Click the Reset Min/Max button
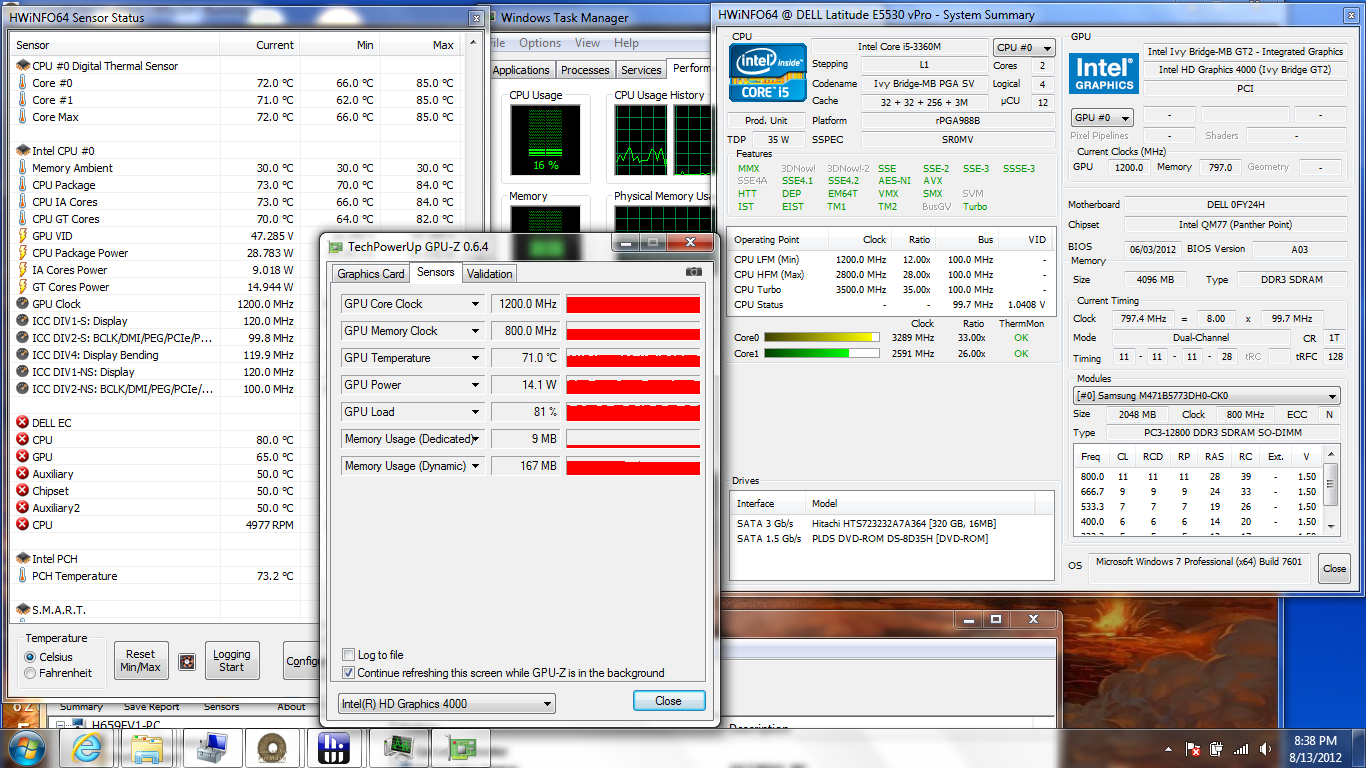Viewport: 1366px width, 768px height. [x=141, y=660]
